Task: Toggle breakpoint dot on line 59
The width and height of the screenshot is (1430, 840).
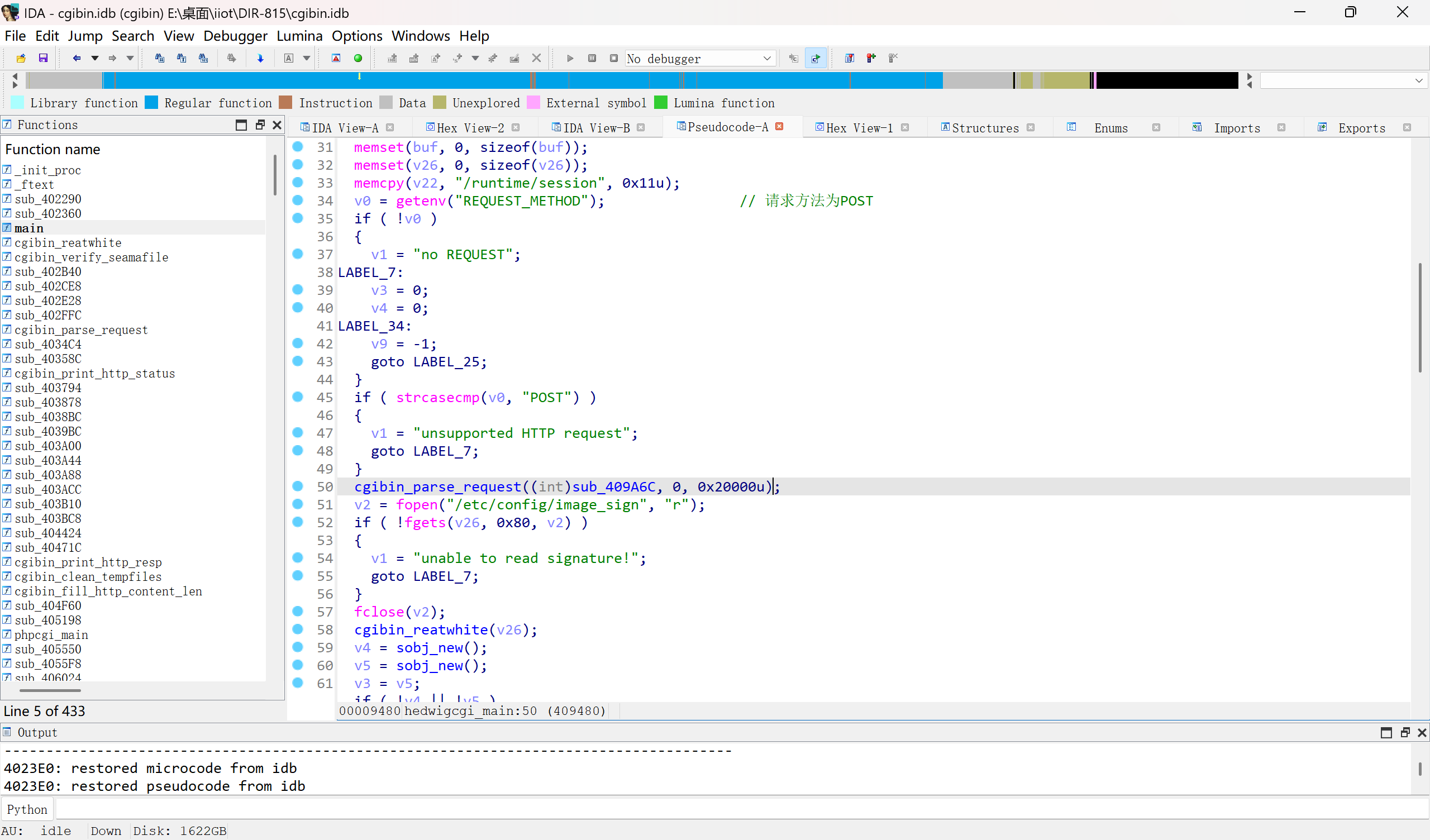Action: click(x=297, y=646)
